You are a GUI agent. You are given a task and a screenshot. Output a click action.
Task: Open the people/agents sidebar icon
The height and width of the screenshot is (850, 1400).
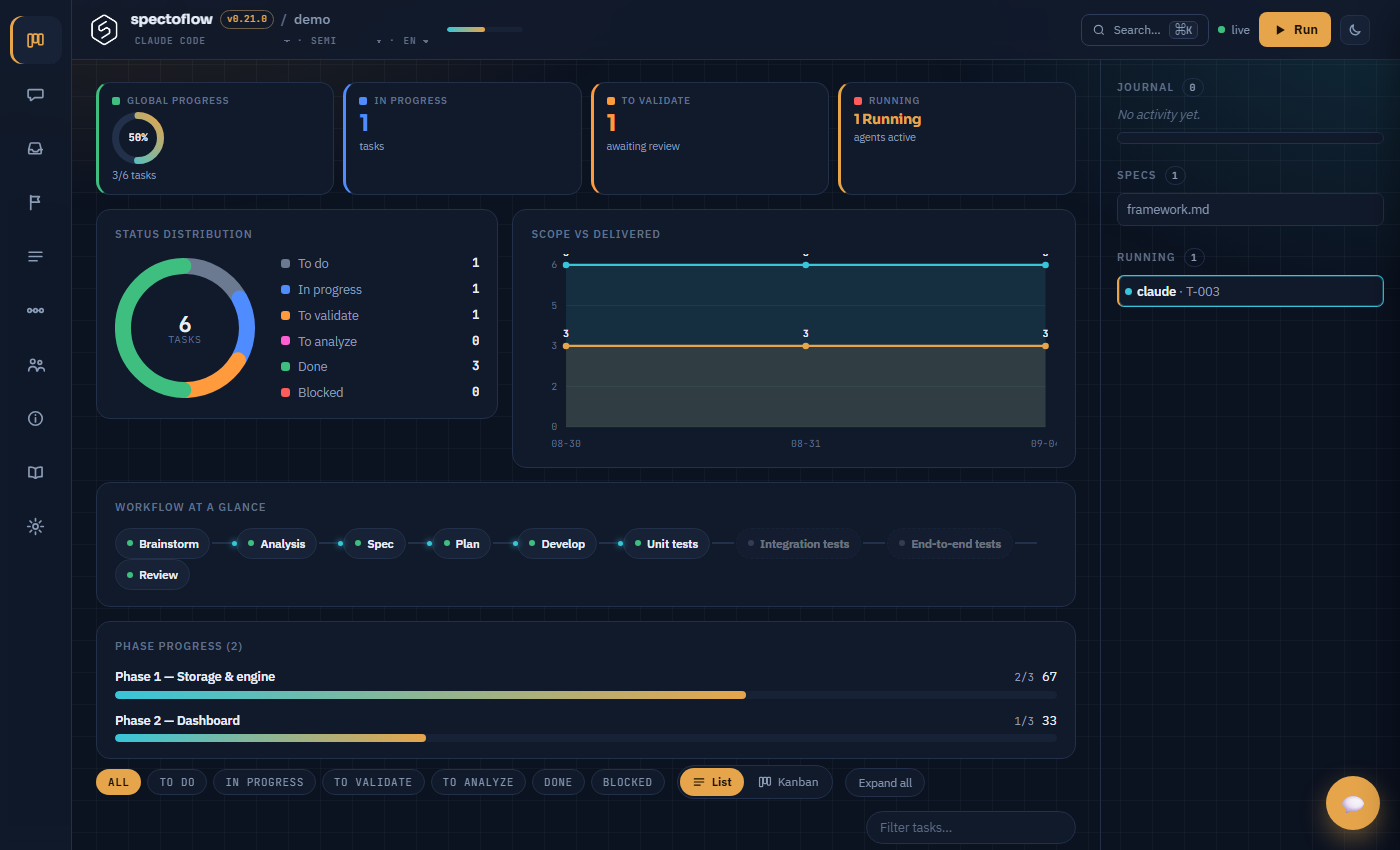coord(36,365)
